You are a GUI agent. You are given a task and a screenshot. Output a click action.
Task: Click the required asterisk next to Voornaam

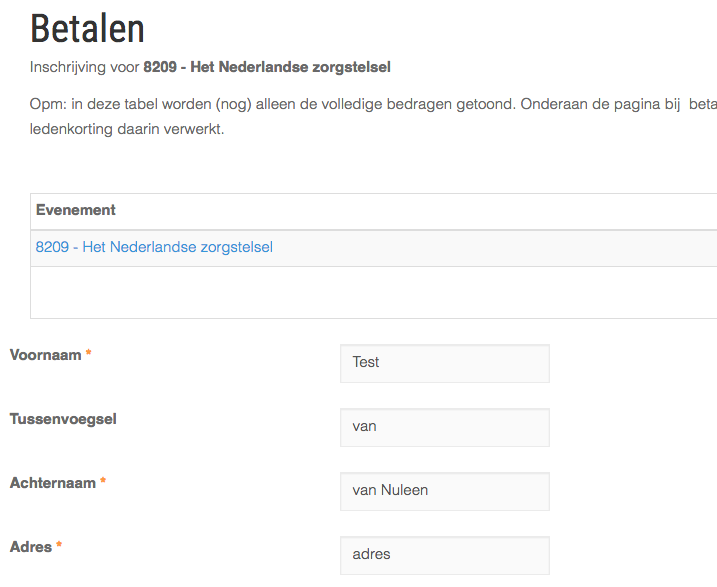[x=89, y=356]
